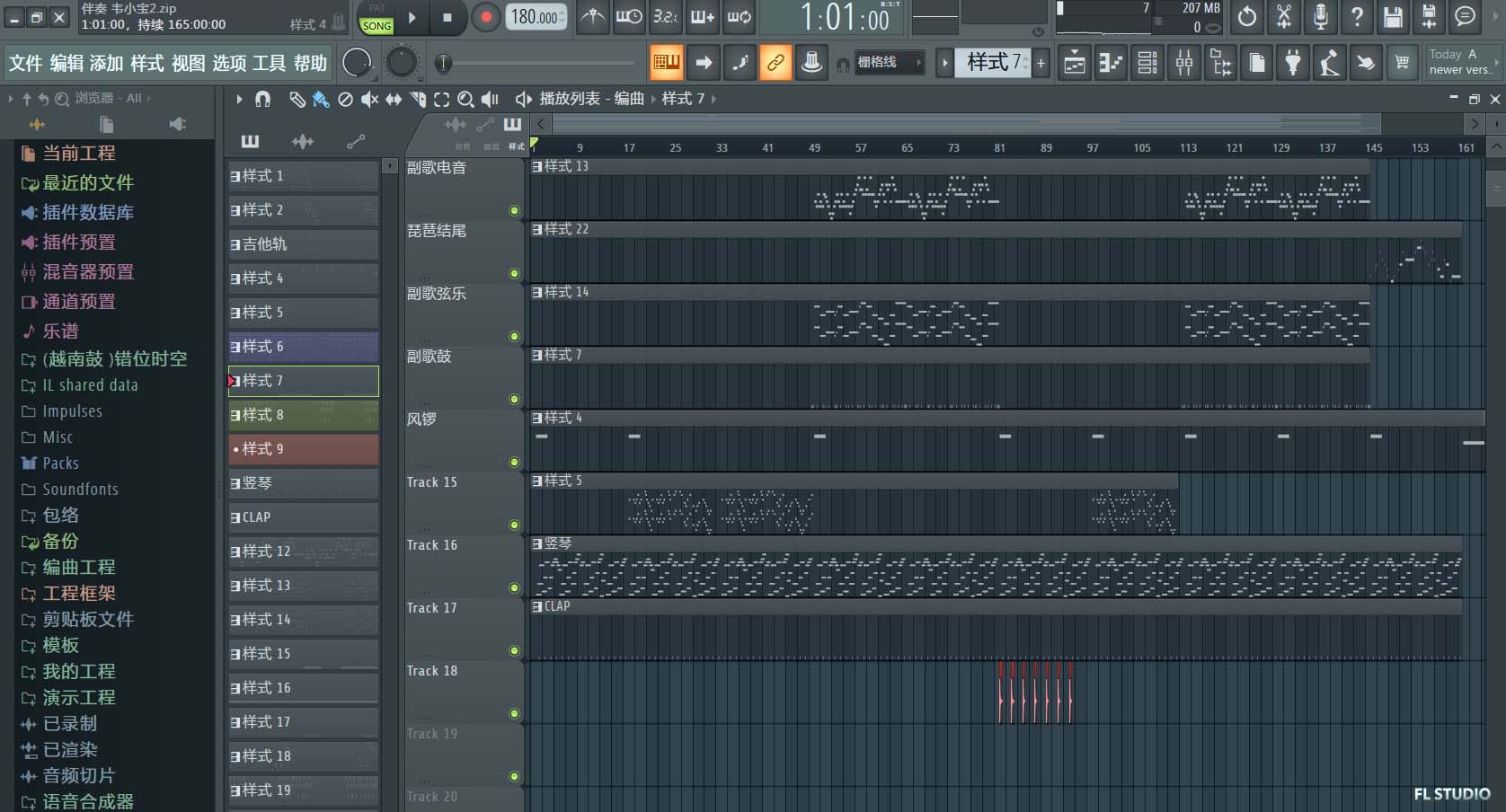Choose the Select marquee tool in playlist

(441, 99)
